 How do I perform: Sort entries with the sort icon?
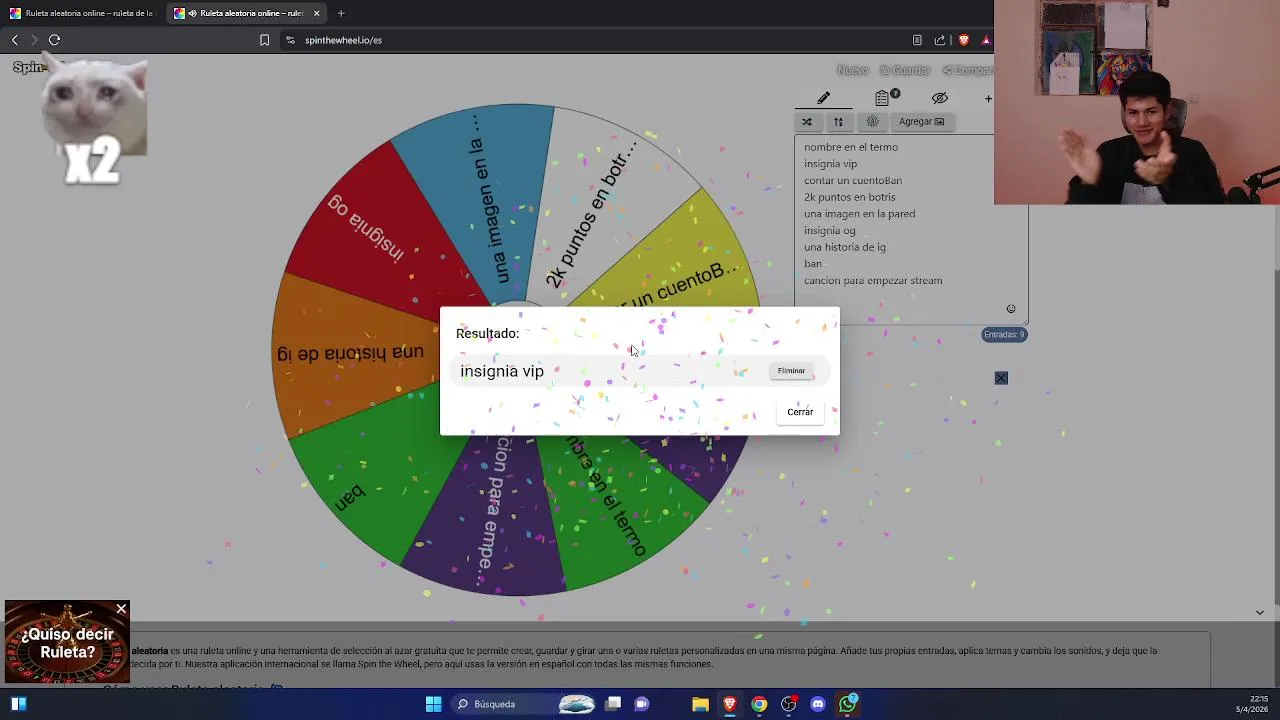click(838, 122)
